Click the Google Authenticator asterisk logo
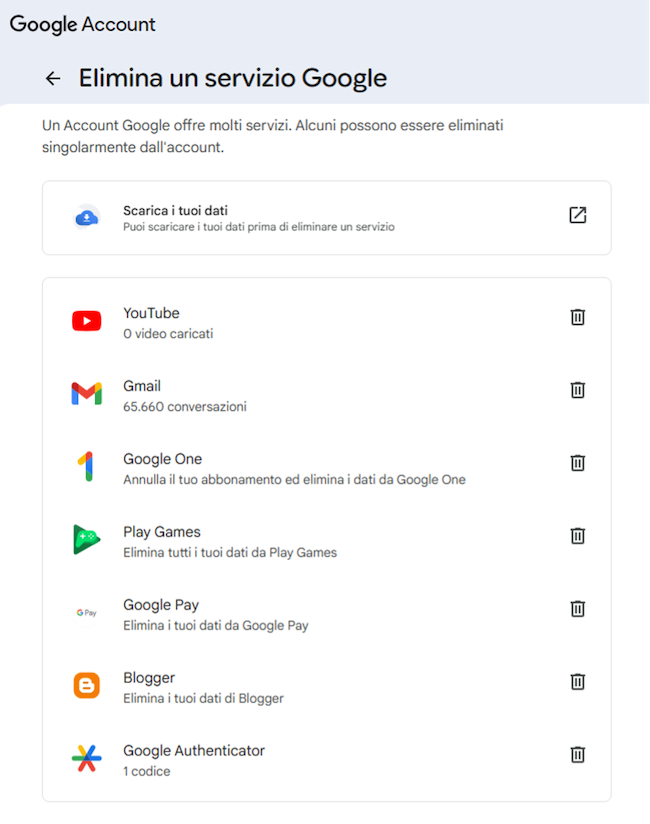Image resolution: width=650 pixels, height=824 pixels. (87, 759)
